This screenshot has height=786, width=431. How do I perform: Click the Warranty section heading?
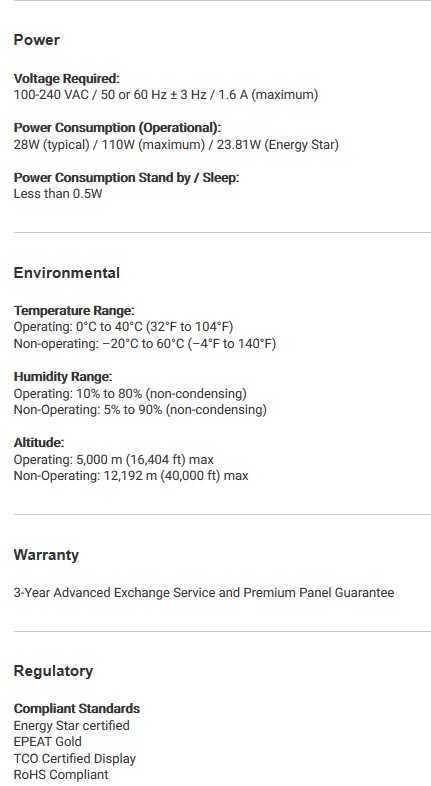point(46,555)
